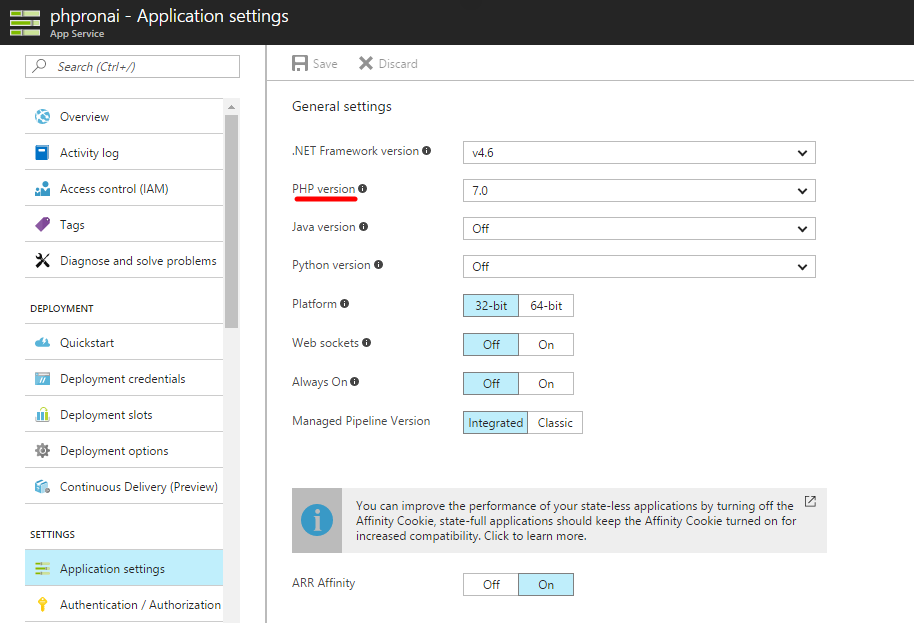Open the Python version dropdown
Viewport: 914px width, 623px height.
tap(639, 266)
